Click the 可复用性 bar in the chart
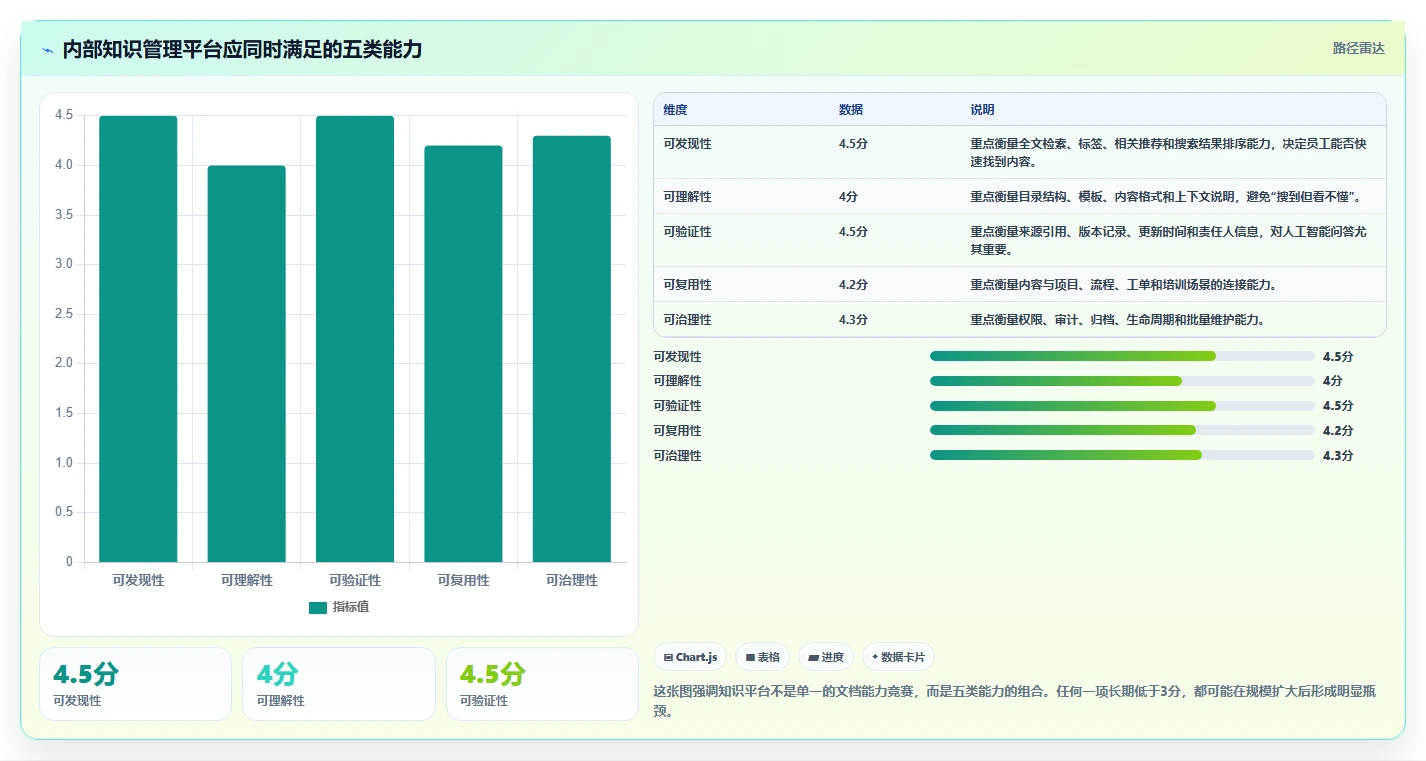 click(463, 354)
